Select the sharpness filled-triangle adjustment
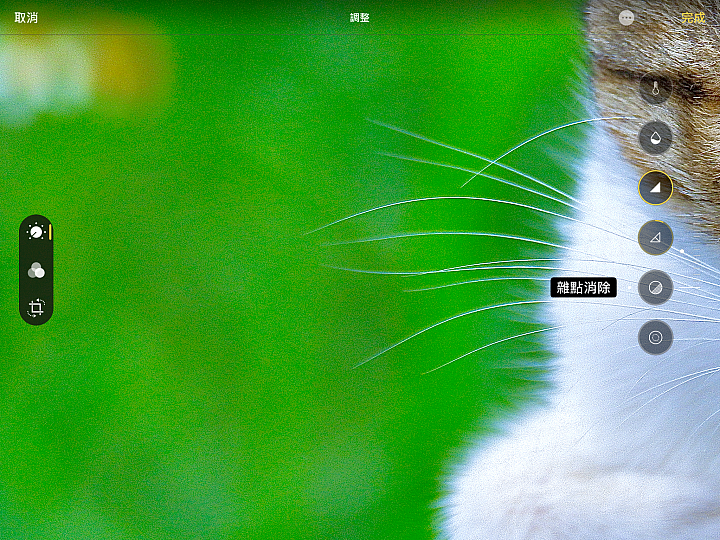This screenshot has width=720, height=540. 655,187
